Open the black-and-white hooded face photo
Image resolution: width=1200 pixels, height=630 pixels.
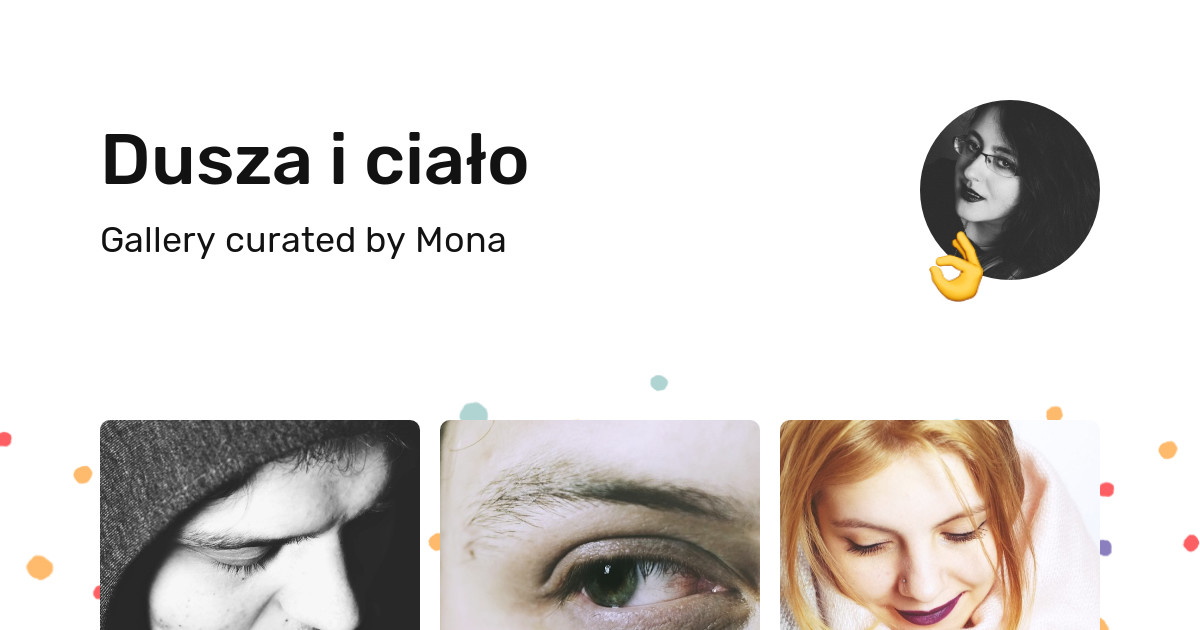[260, 525]
